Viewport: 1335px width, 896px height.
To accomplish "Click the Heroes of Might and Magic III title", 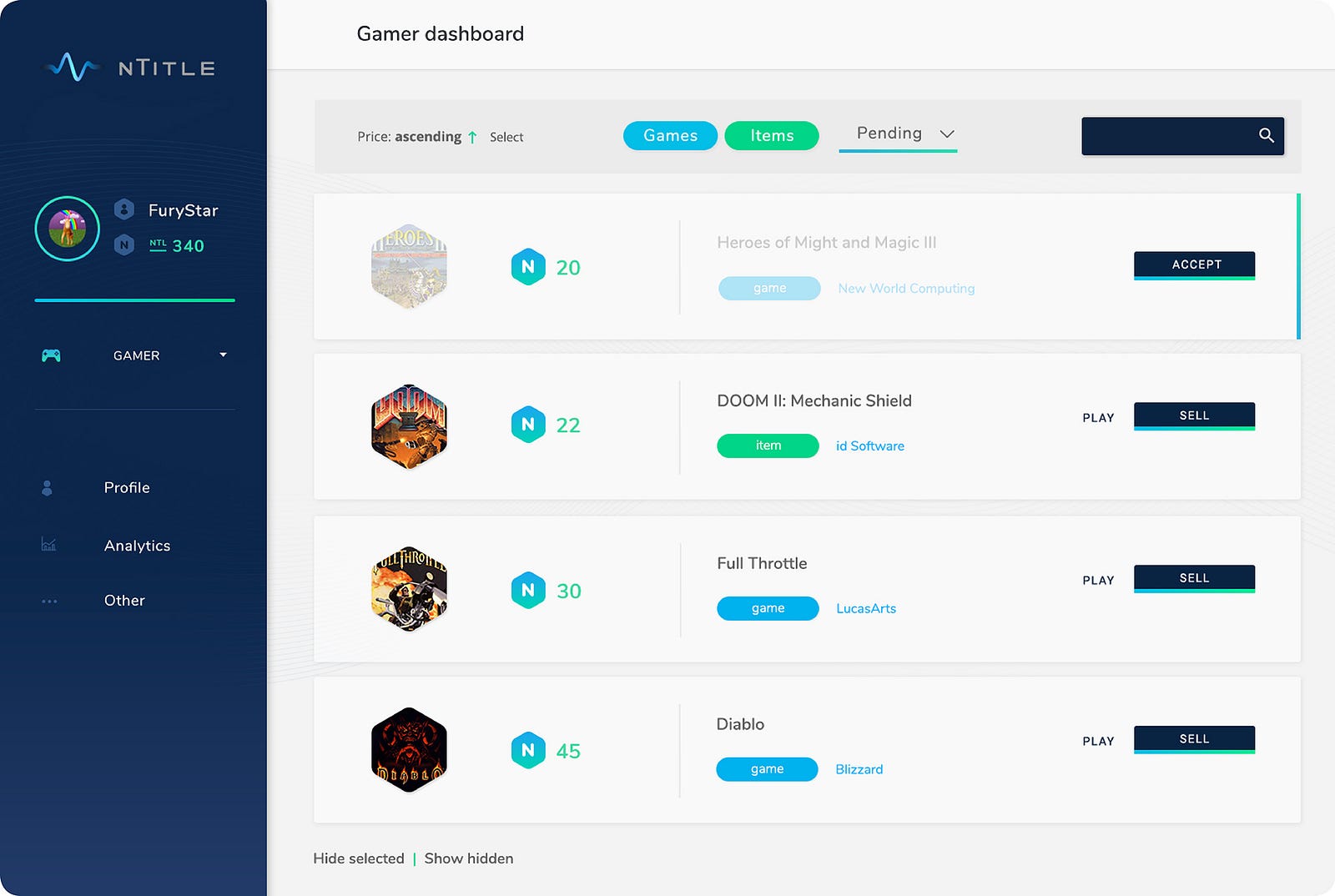I will point(826,243).
